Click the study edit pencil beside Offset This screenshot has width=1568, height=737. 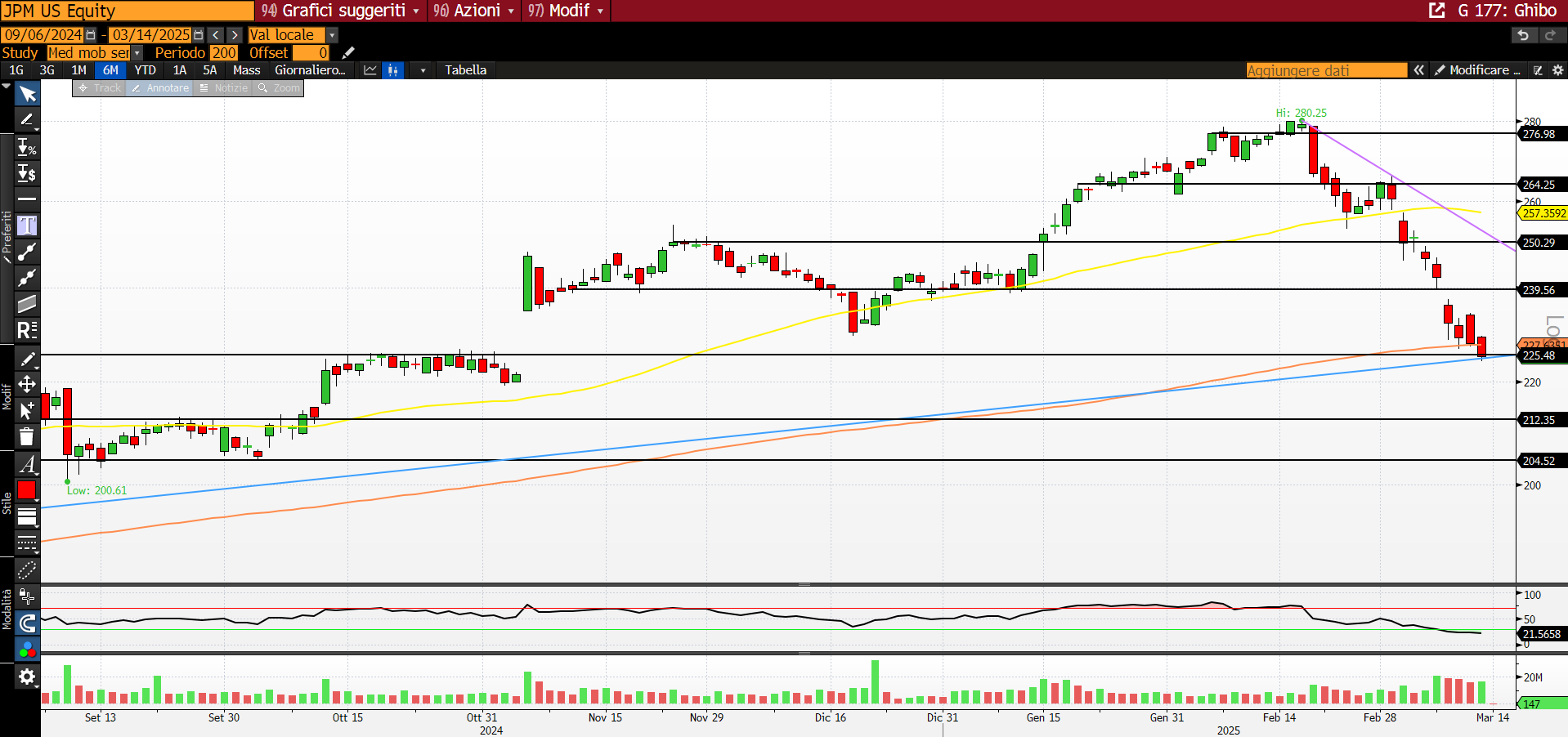point(347,53)
